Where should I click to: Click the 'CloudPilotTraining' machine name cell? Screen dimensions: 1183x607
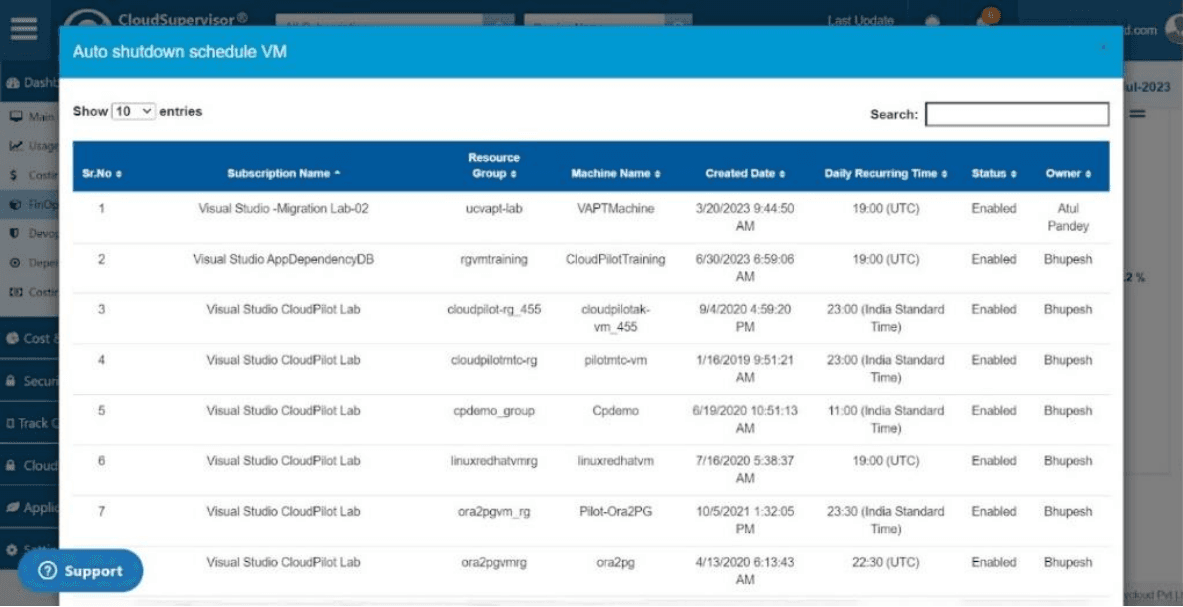[616, 259]
